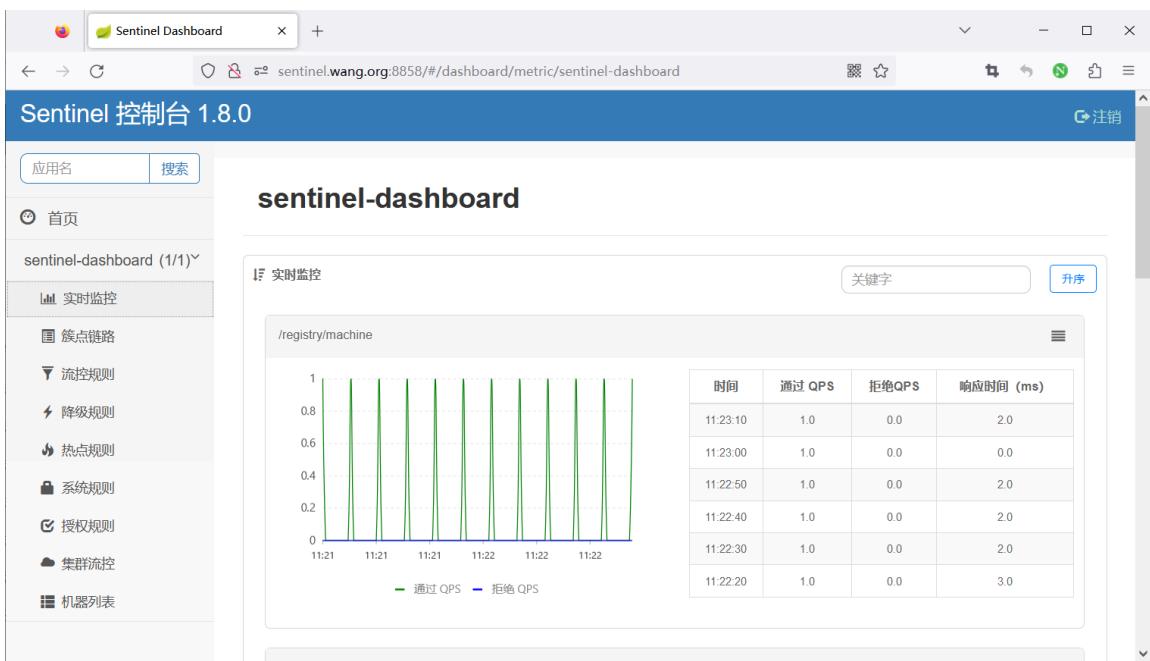This screenshot has height=661, width=1150.
Task: Click the 簇点链路 list icon
Action: [x=48, y=336]
